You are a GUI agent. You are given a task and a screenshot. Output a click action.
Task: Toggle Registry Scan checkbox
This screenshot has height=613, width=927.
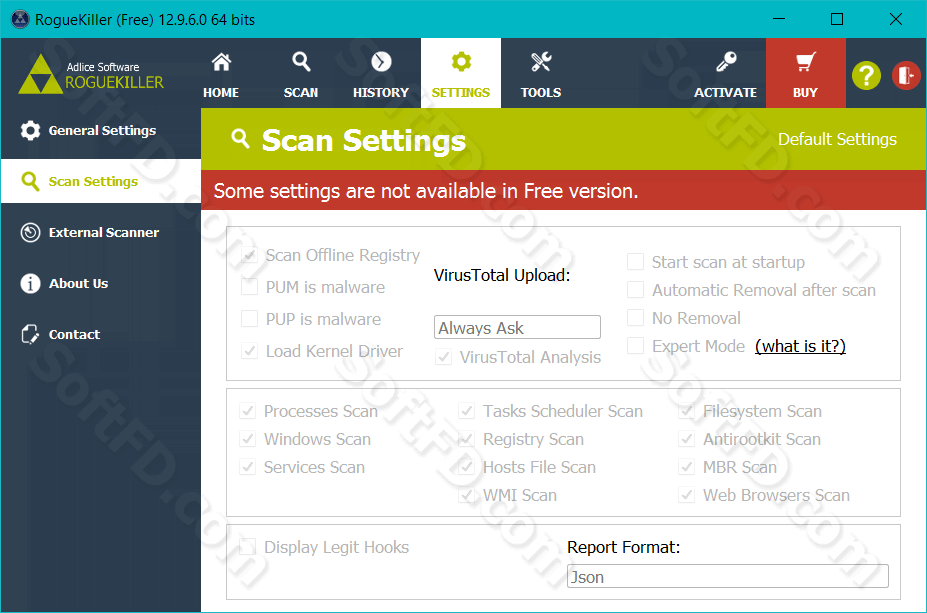[466, 439]
